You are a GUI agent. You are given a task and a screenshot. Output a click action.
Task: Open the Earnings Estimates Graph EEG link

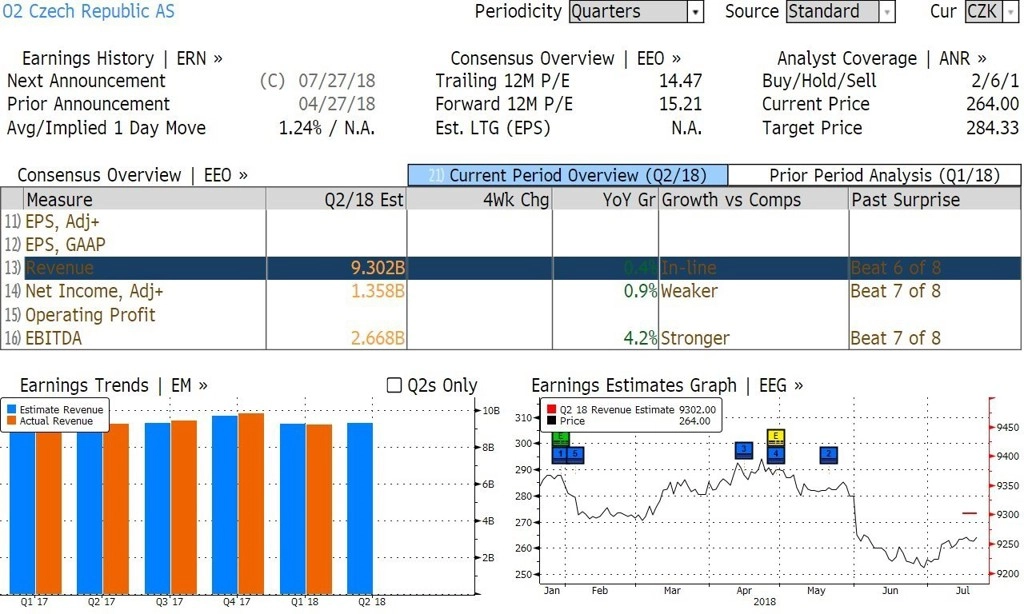coord(667,385)
